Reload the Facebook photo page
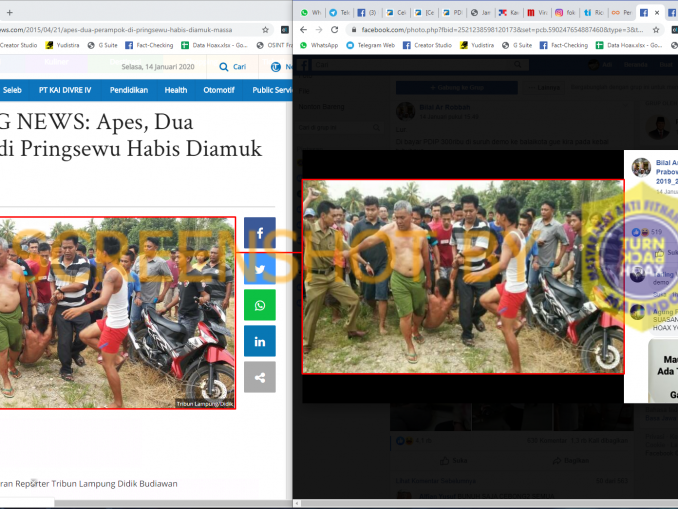The height and width of the screenshot is (509, 678). 335,30
